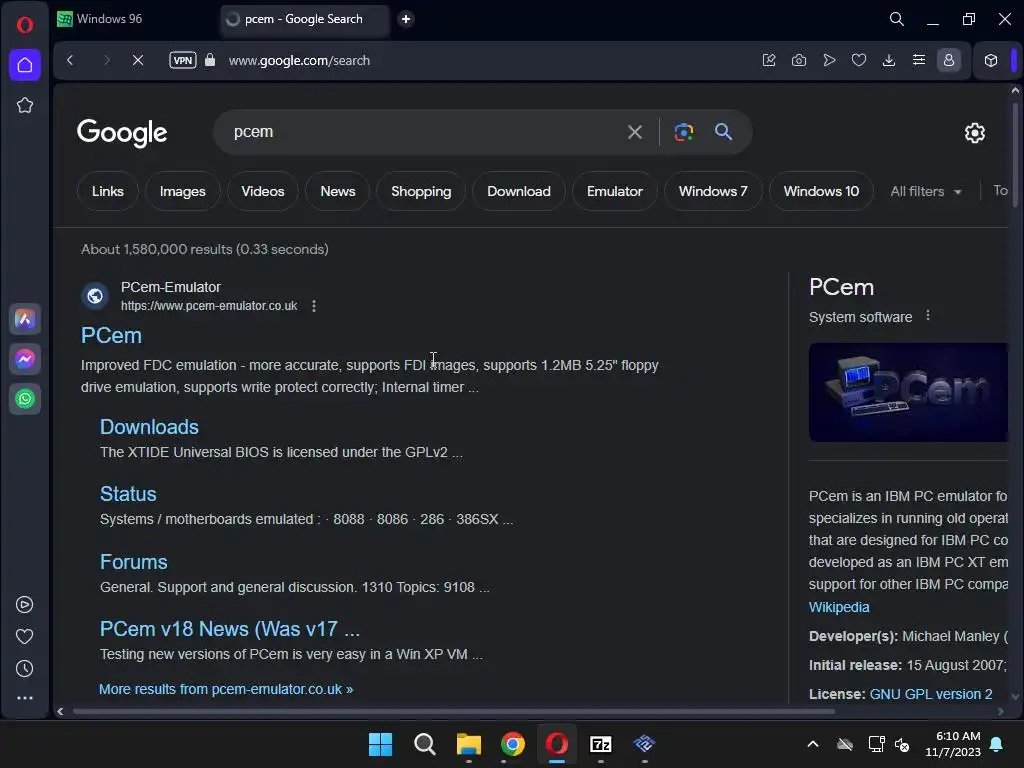This screenshot has width=1024, height=768.
Task: Go back to previous page
Action: 71,60
